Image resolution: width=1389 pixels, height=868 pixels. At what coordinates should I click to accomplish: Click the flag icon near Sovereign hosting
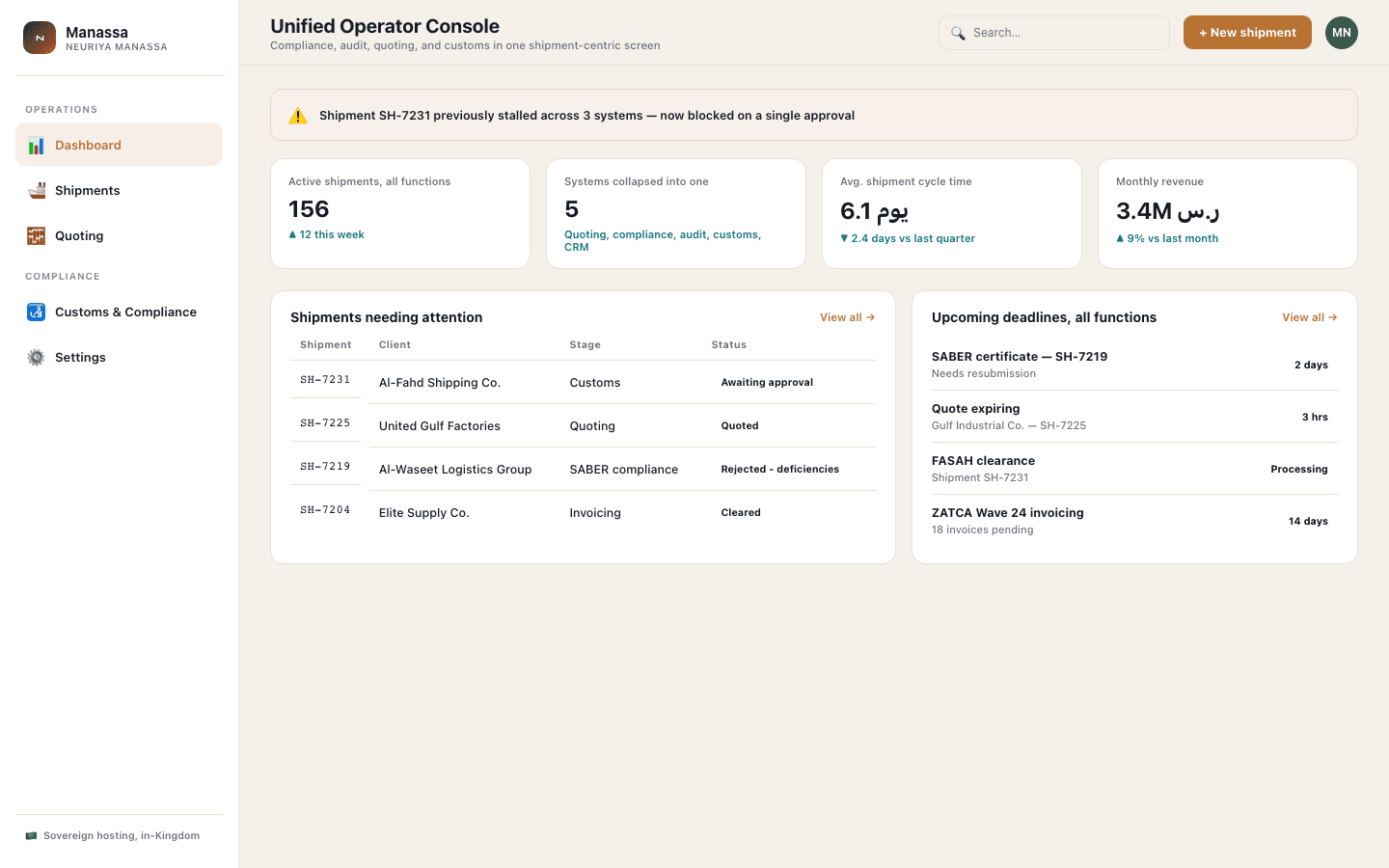[31, 836]
